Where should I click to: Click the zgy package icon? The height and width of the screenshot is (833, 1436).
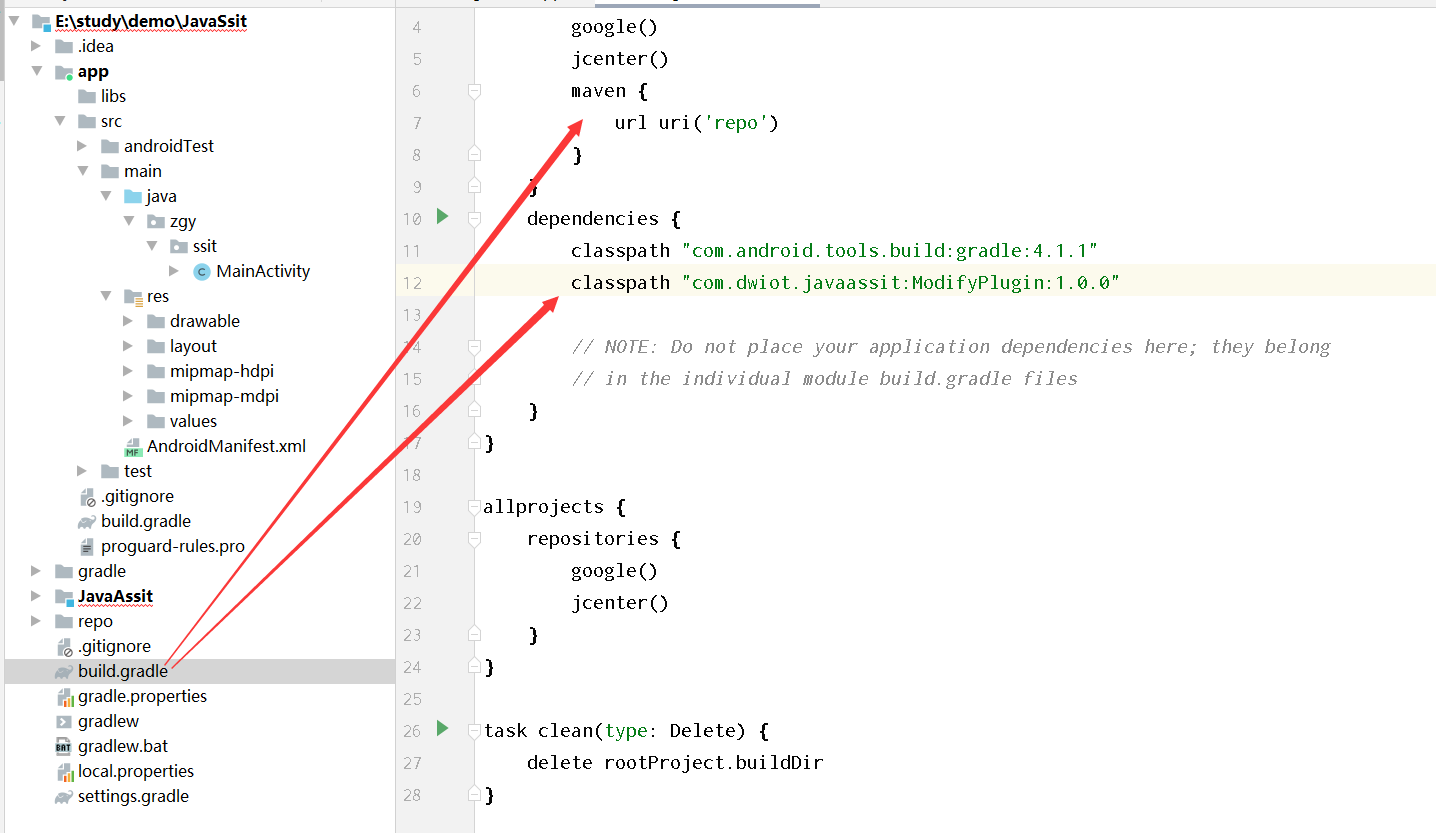156,221
